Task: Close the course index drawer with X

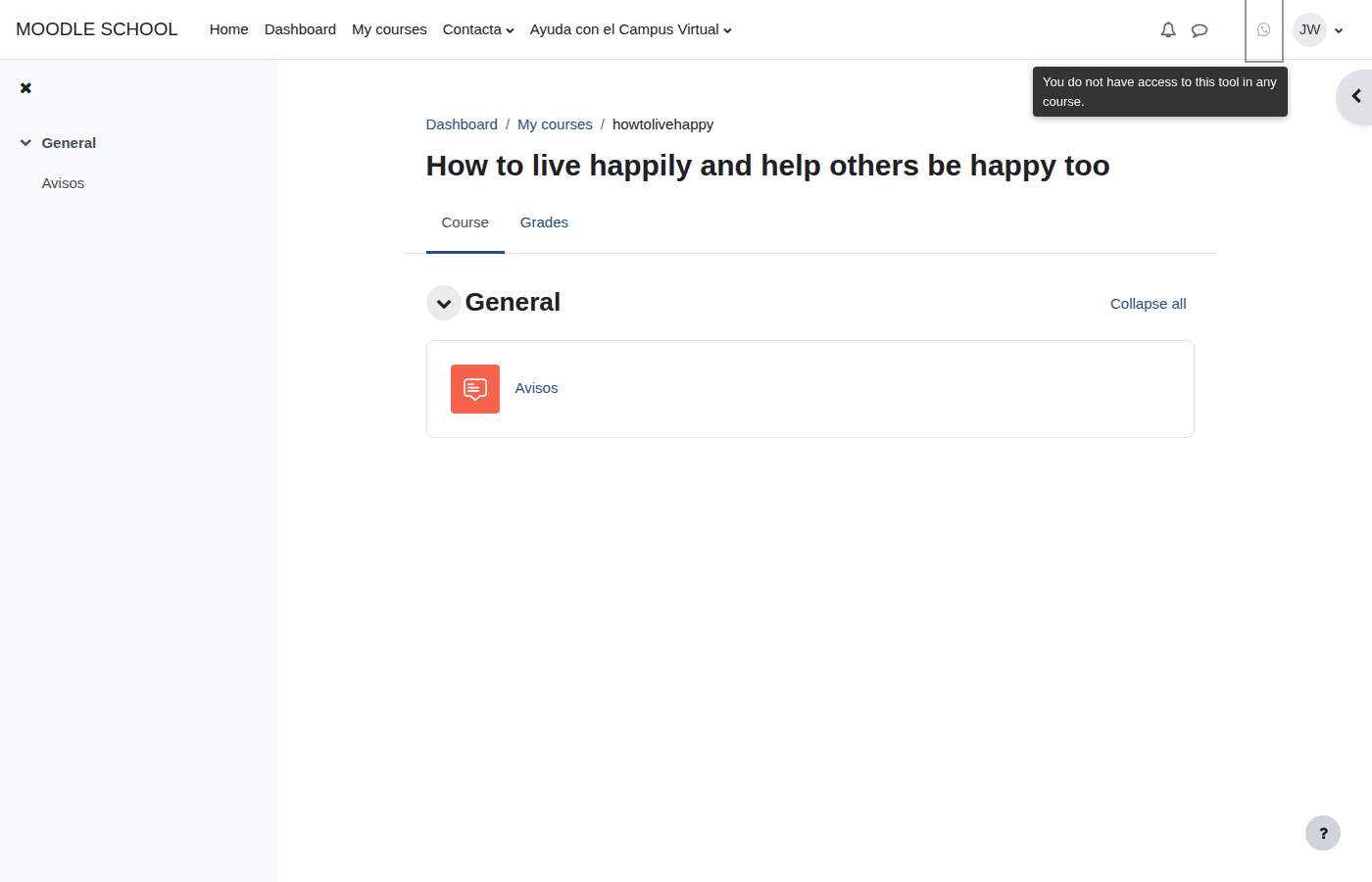Action: (26, 88)
